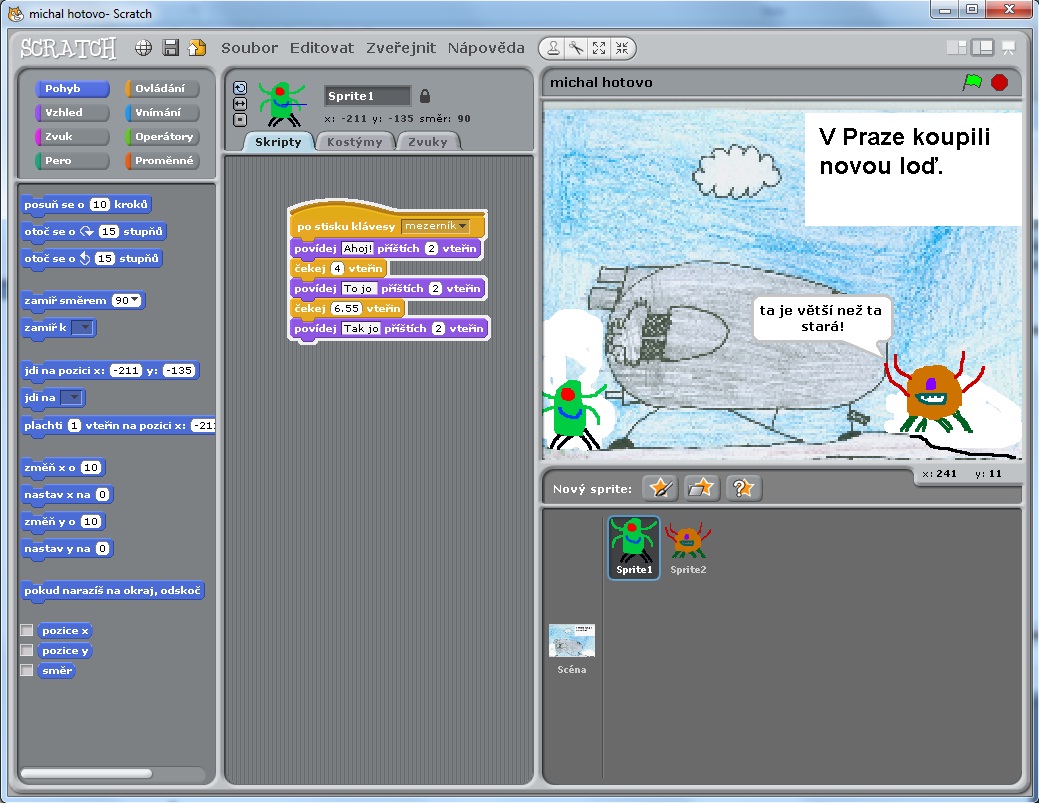The height and width of the screenshot is (803, 1039).
Task: Paint a new sprite with brush-star icon
Action: click(660, 488)
